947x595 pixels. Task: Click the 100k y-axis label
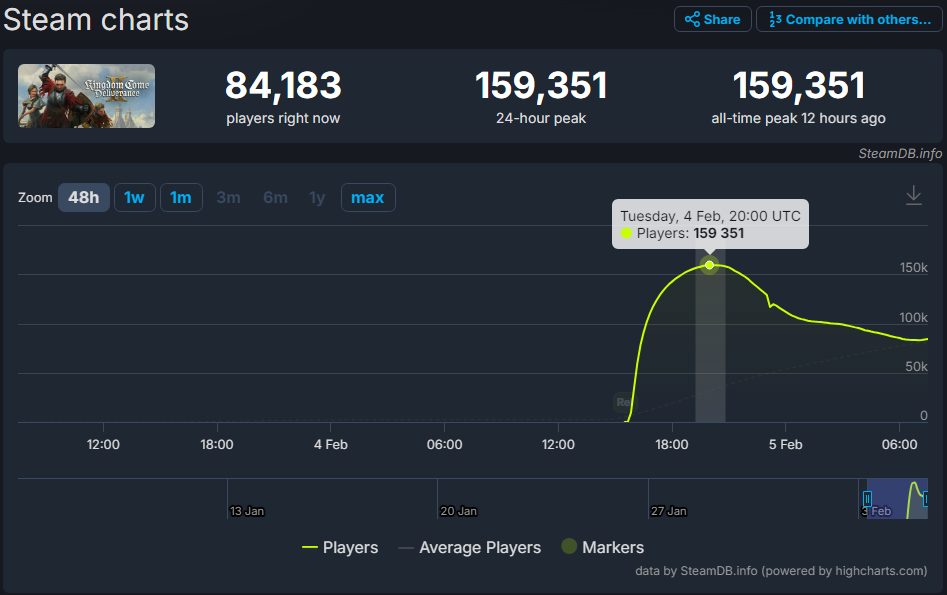coord(913,317)
